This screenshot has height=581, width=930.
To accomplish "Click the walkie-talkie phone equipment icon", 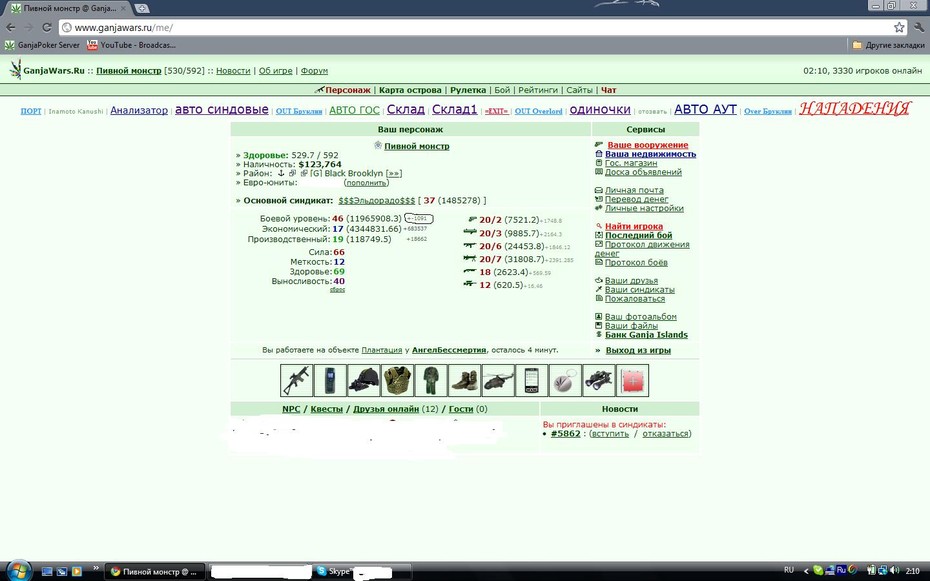I will pos(330,381).
